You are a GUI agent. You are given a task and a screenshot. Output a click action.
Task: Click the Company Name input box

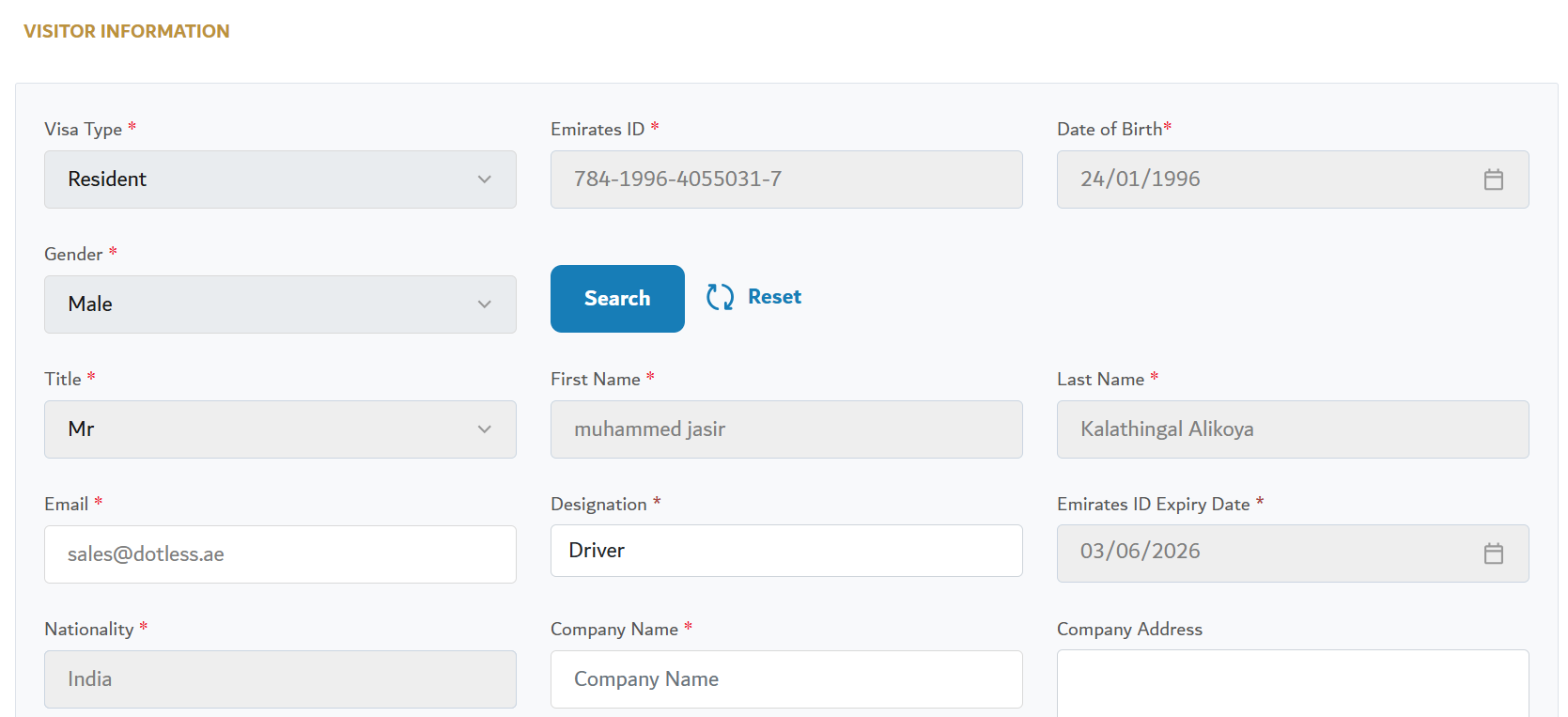click(785, 679)
